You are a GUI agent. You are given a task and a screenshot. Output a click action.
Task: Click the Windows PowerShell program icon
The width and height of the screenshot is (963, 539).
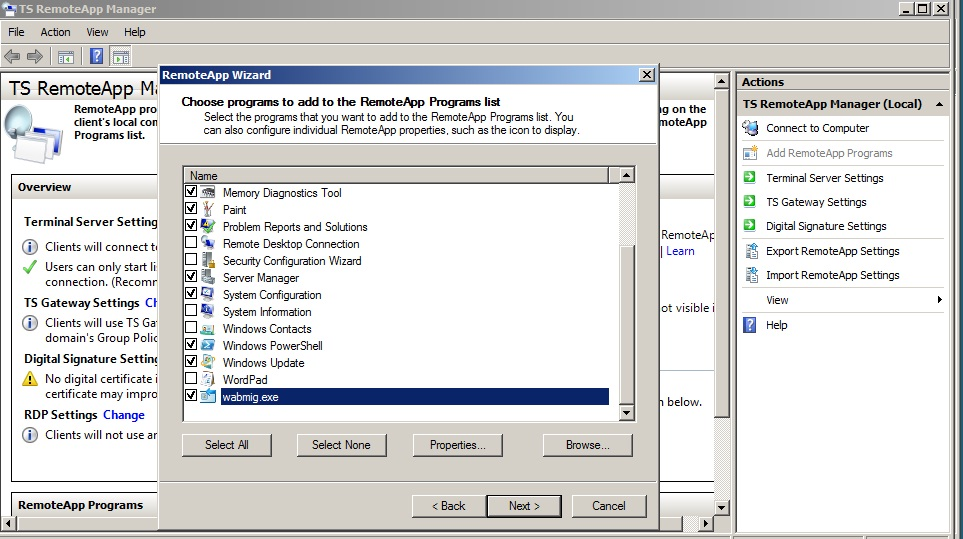[208, 345]
